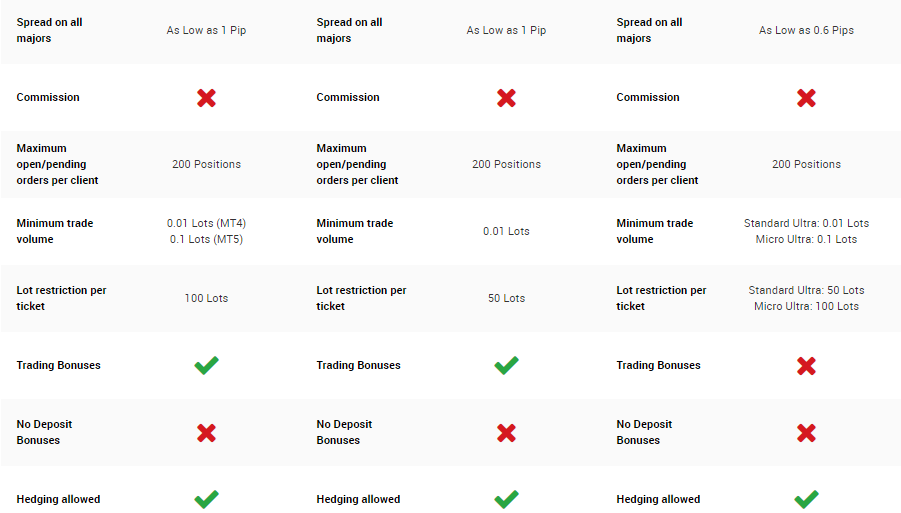Select the "As Low as 0.6 Pips" spread value
The width and height of the screenshot is (901, 513).
point(806,31)
